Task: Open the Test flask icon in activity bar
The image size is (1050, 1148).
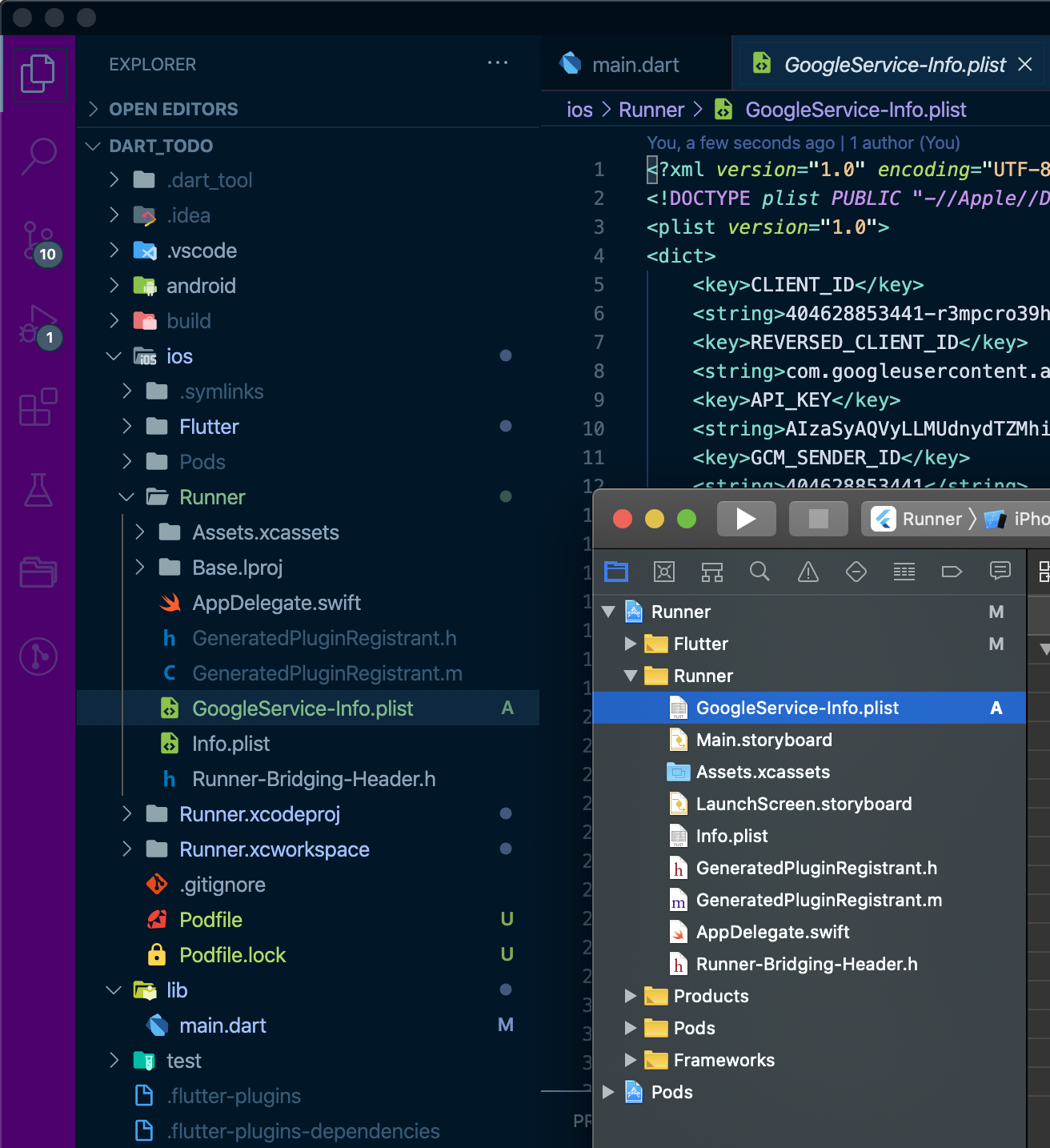Action: click(38, 490)
